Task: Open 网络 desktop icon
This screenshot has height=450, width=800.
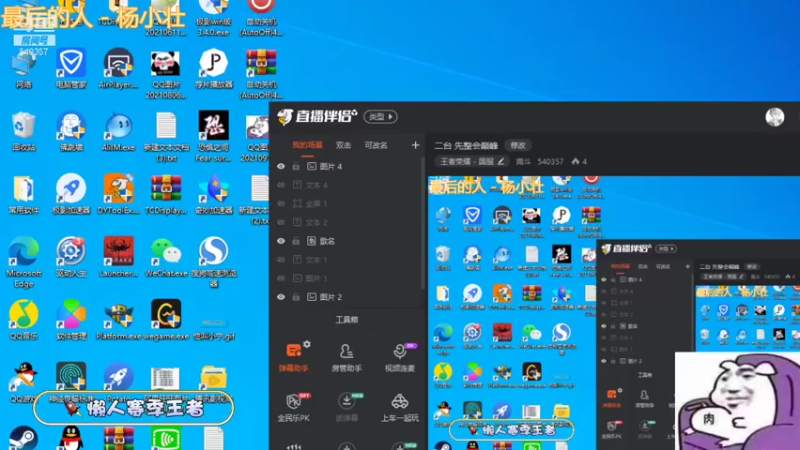Action: click(x=23, y=68)
